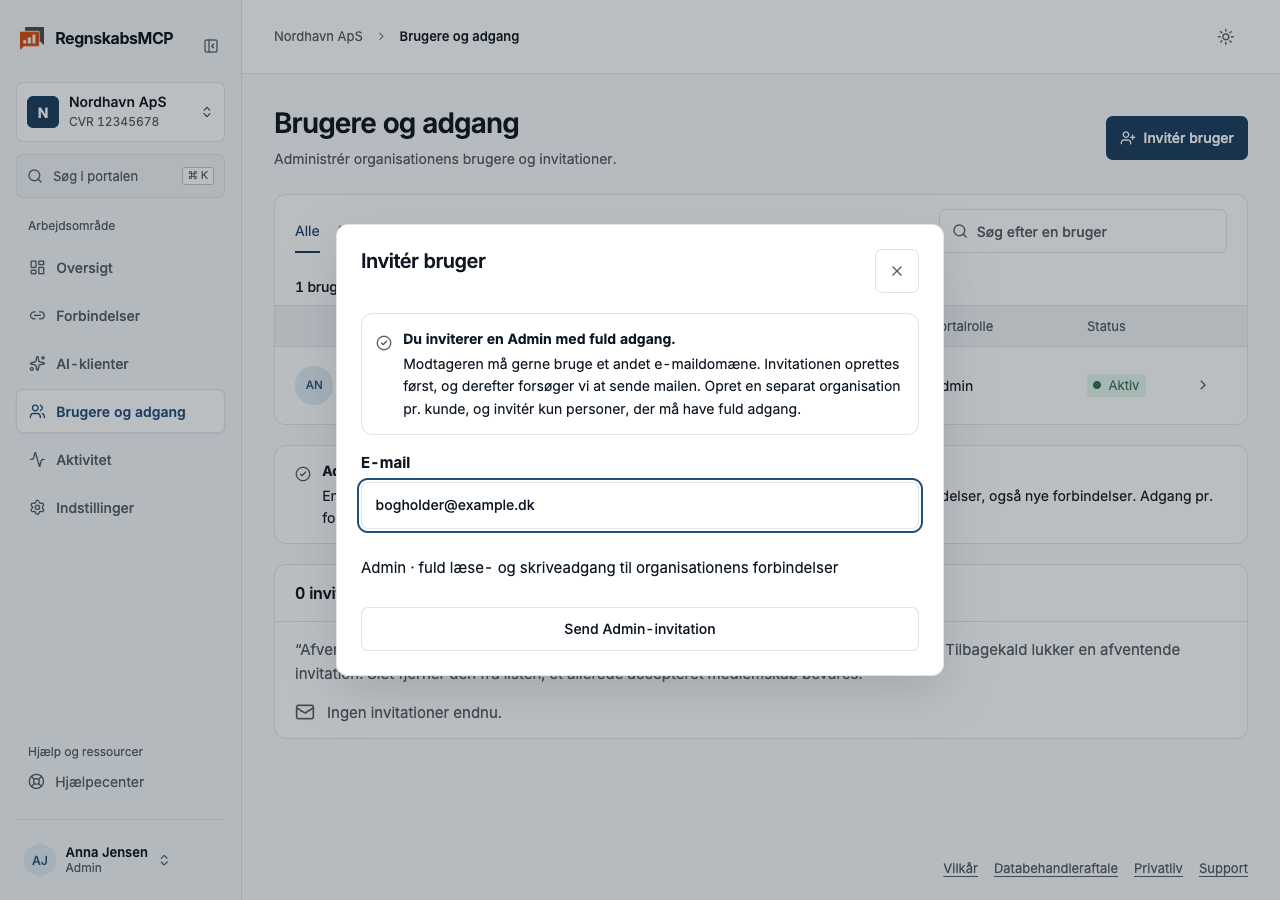This screenshot has width=1280, height=900.
Task: Open the Nordhavn ApS organisation switcher
Action: [x=120, y=112]
